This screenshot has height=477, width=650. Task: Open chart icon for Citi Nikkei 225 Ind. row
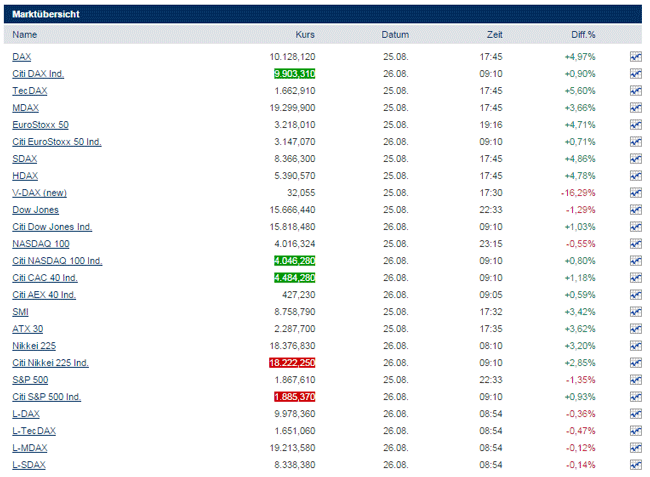(635, 363)
